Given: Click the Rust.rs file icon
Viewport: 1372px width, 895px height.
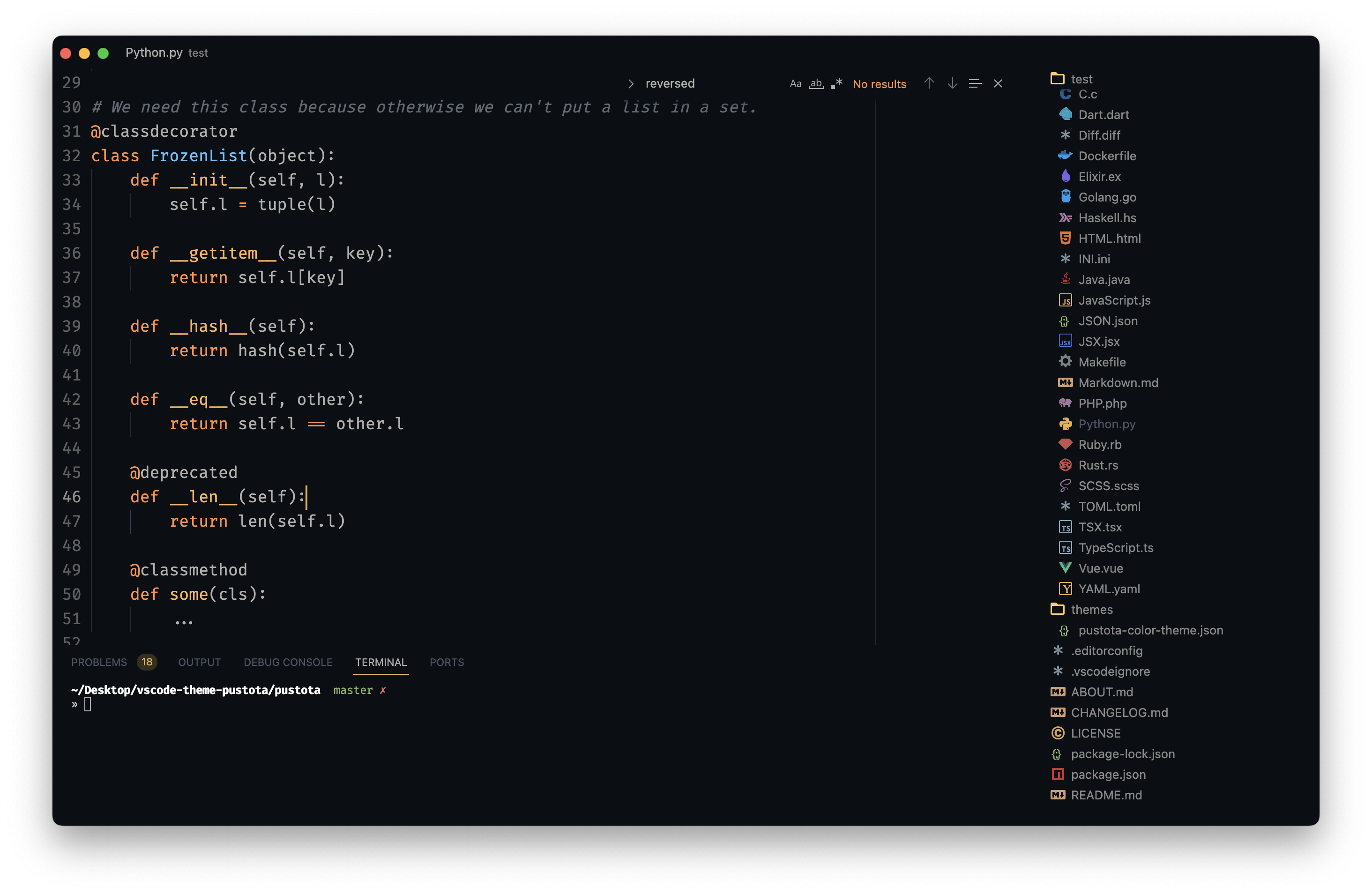Looking at the screenshot, I should pos(1065,465).
